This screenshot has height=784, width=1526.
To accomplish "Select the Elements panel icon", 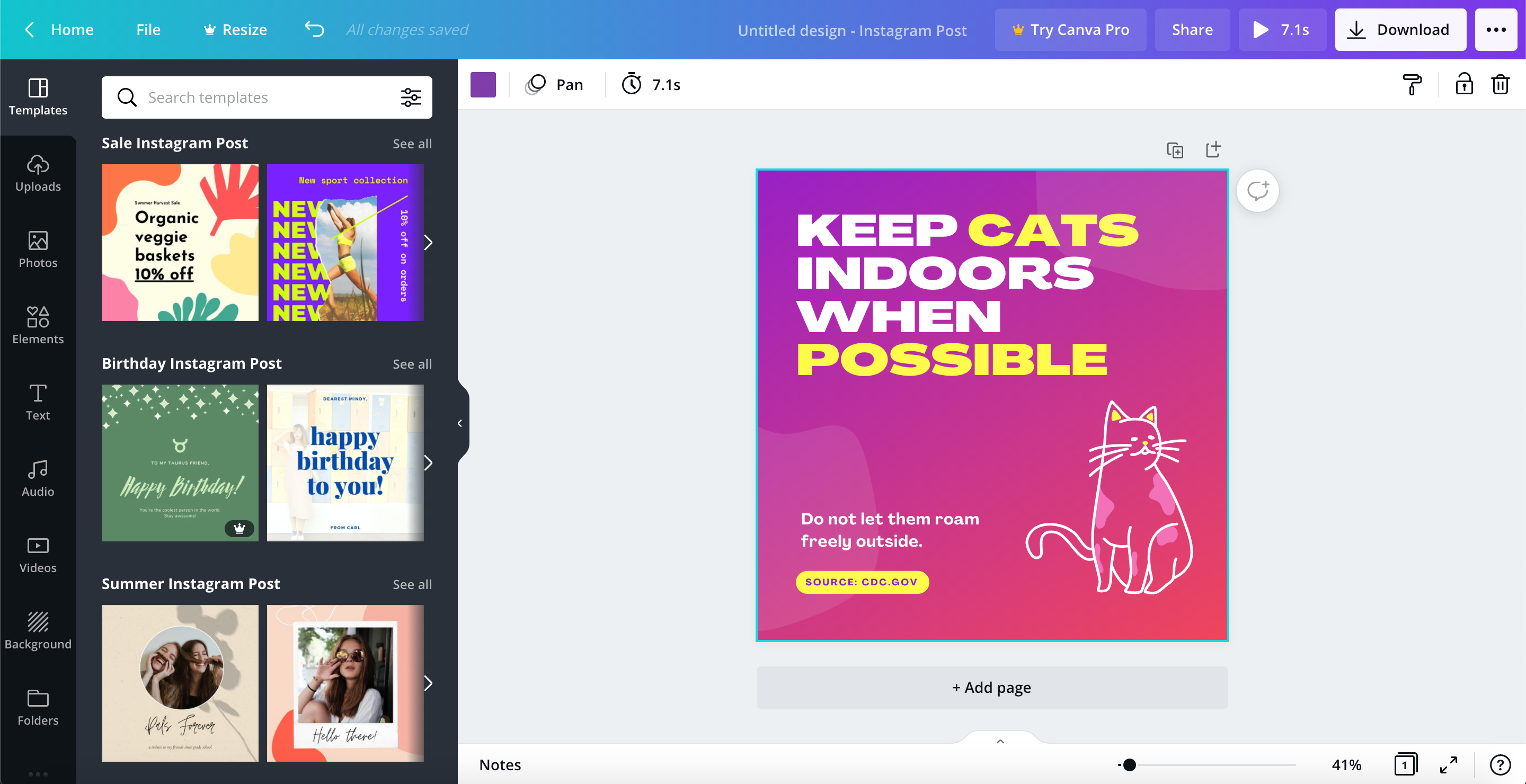I will 38,323.
